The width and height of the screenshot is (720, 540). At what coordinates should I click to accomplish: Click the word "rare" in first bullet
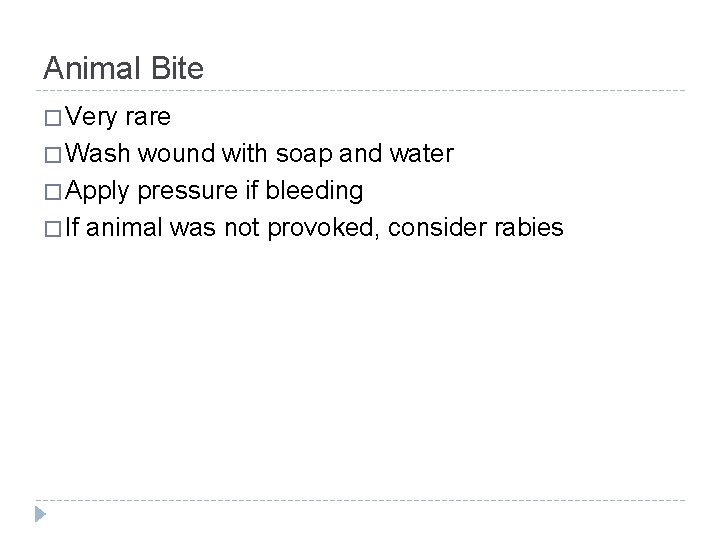click(x=147, y=118)
